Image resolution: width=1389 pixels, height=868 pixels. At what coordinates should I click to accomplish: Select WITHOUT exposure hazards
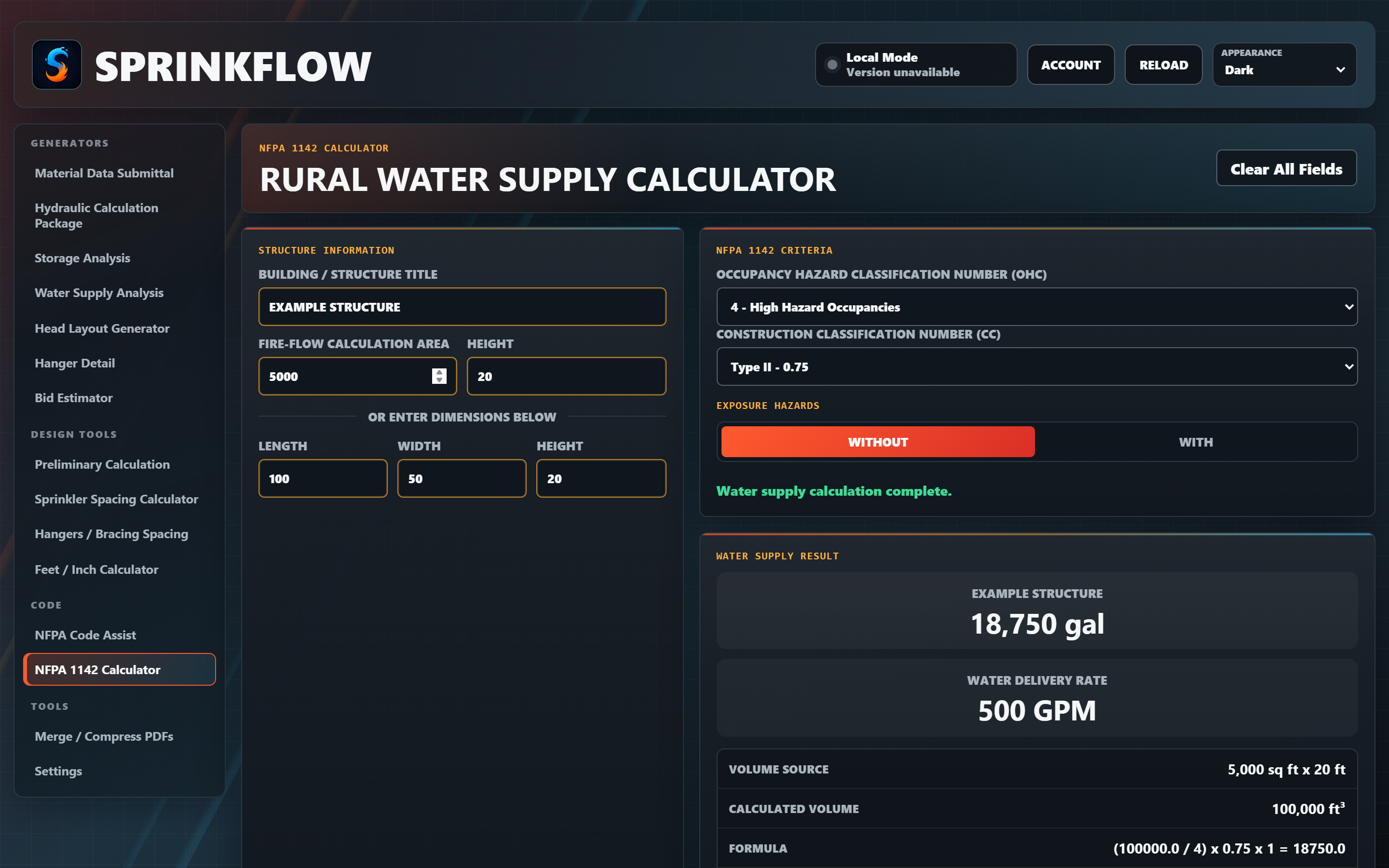pyautogui.click(x=878, y=442)
